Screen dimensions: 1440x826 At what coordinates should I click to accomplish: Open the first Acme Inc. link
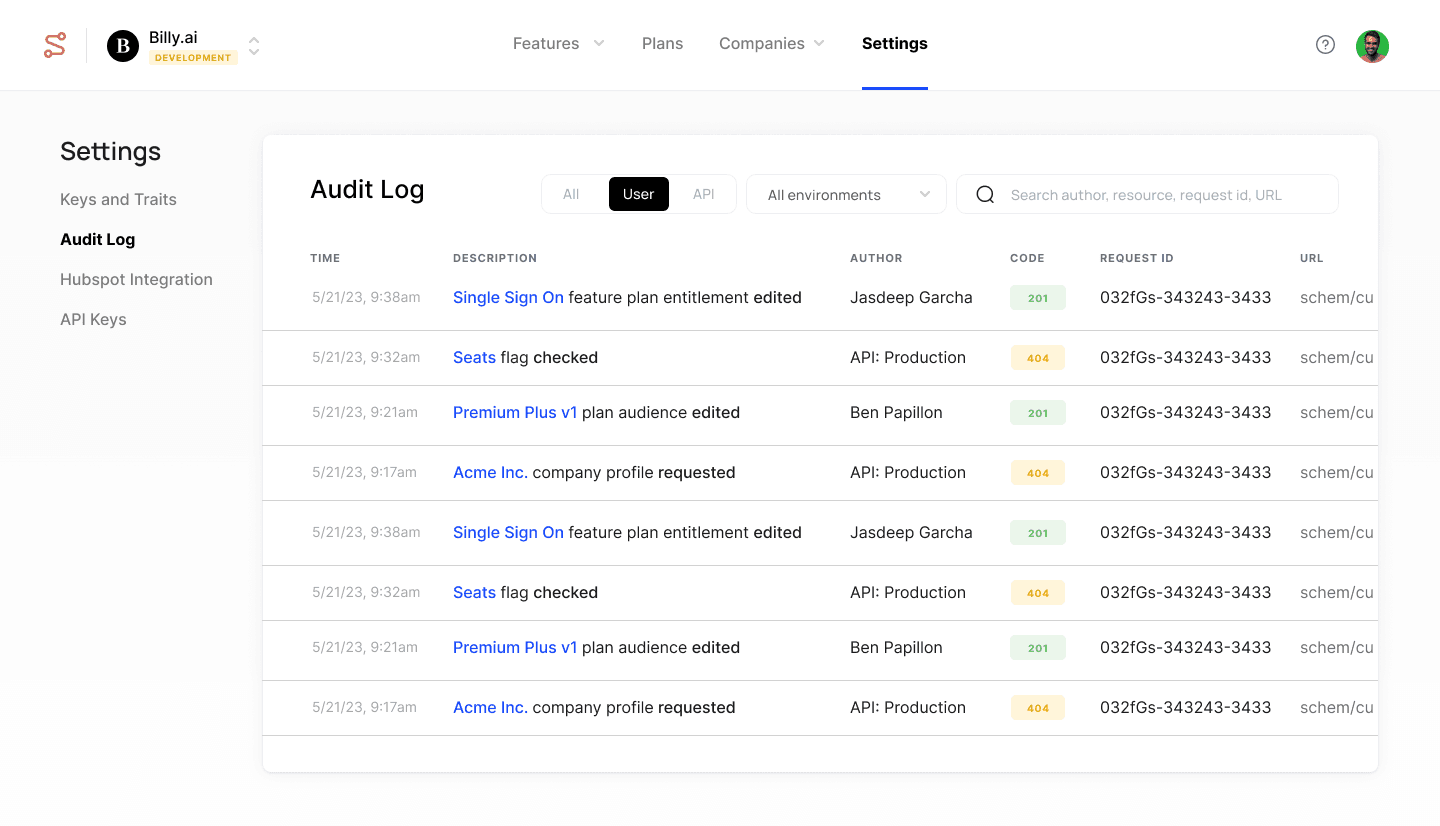point(490,473)
